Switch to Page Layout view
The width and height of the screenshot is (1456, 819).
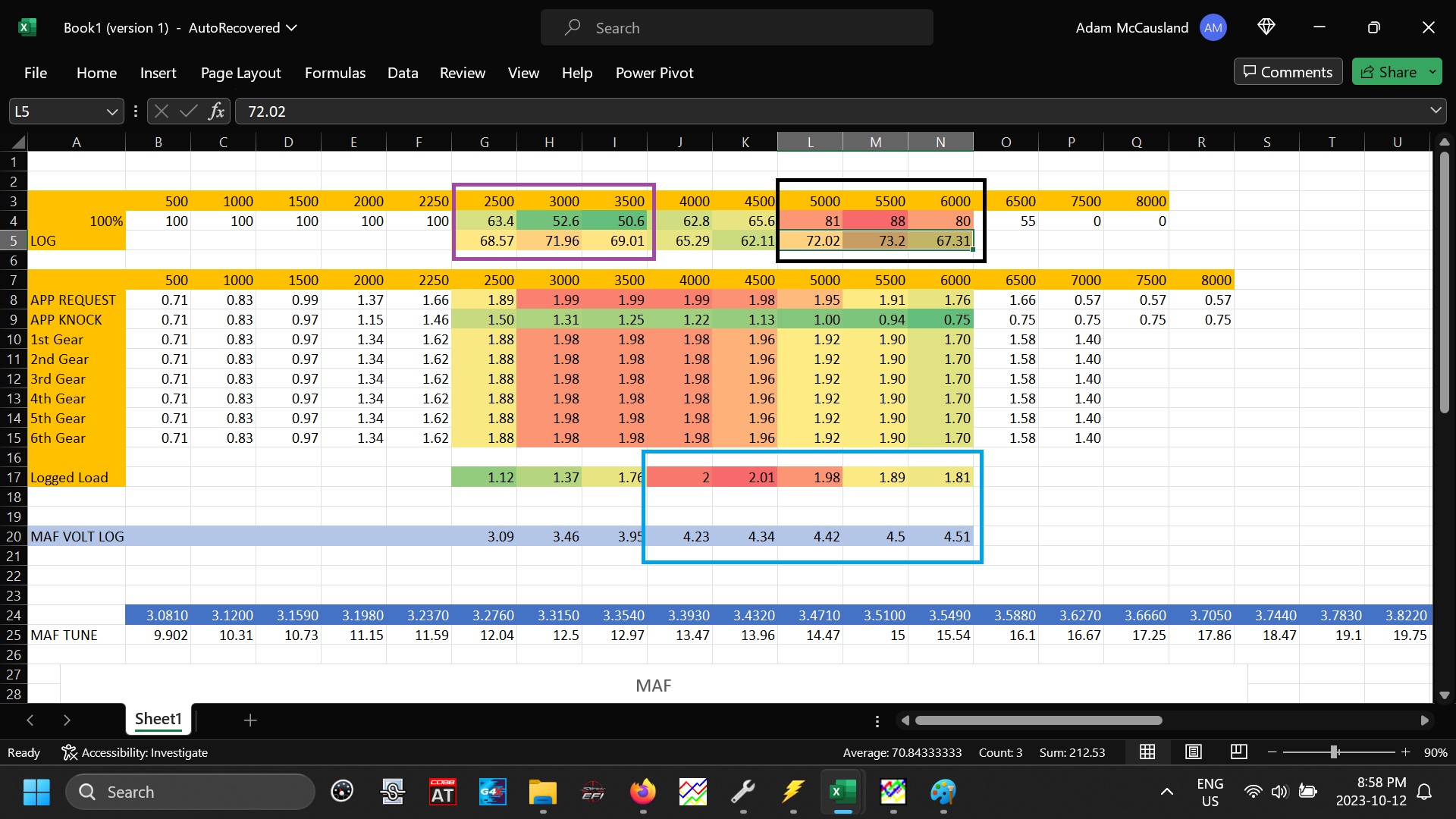(1194, 752)
